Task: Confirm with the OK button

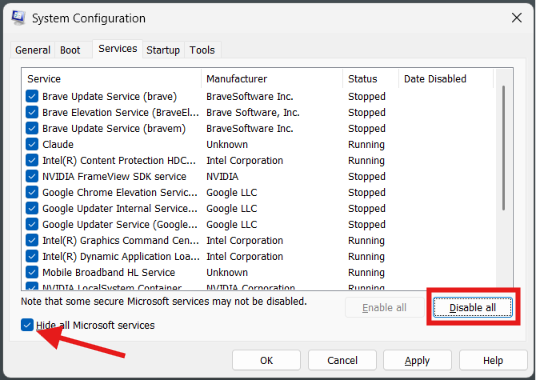Action: [266, 360]
